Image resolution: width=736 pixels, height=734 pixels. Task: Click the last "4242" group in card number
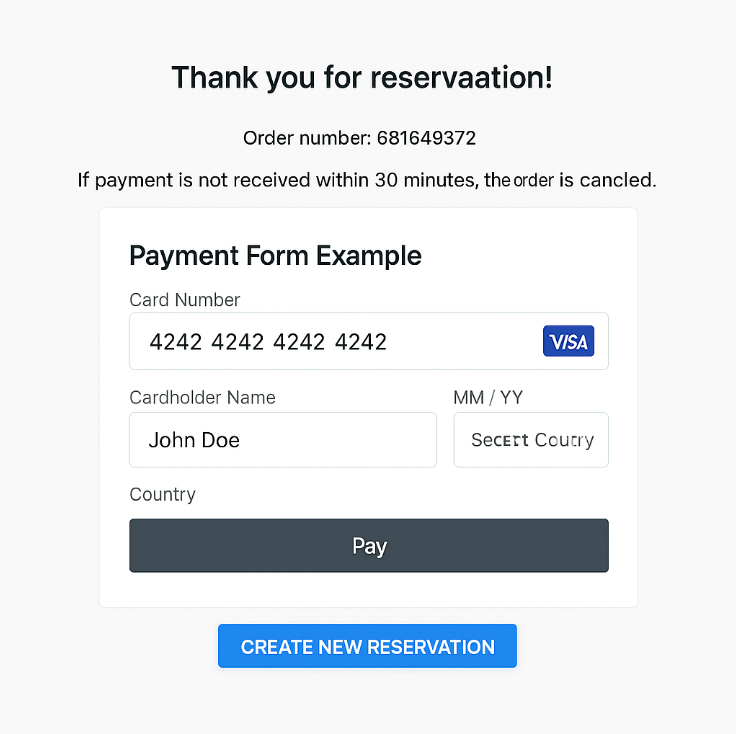point(361,342)
